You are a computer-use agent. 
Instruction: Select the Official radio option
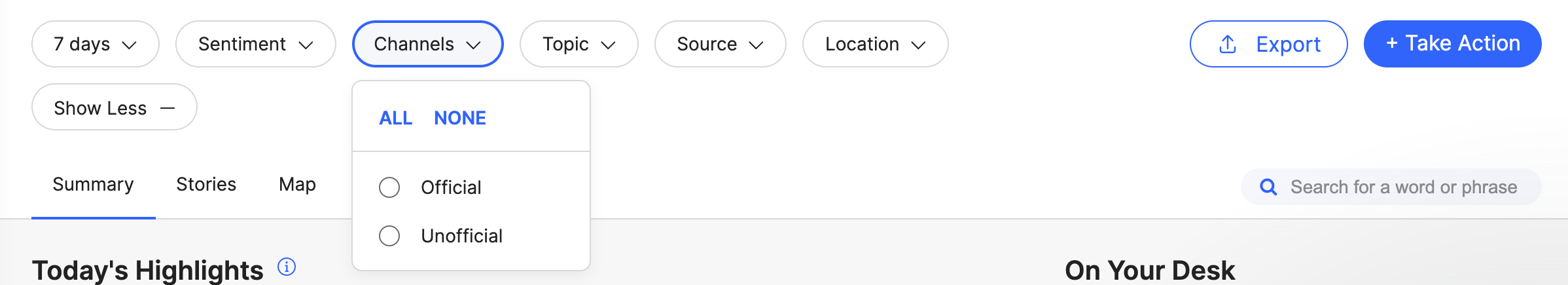point(389,187)
